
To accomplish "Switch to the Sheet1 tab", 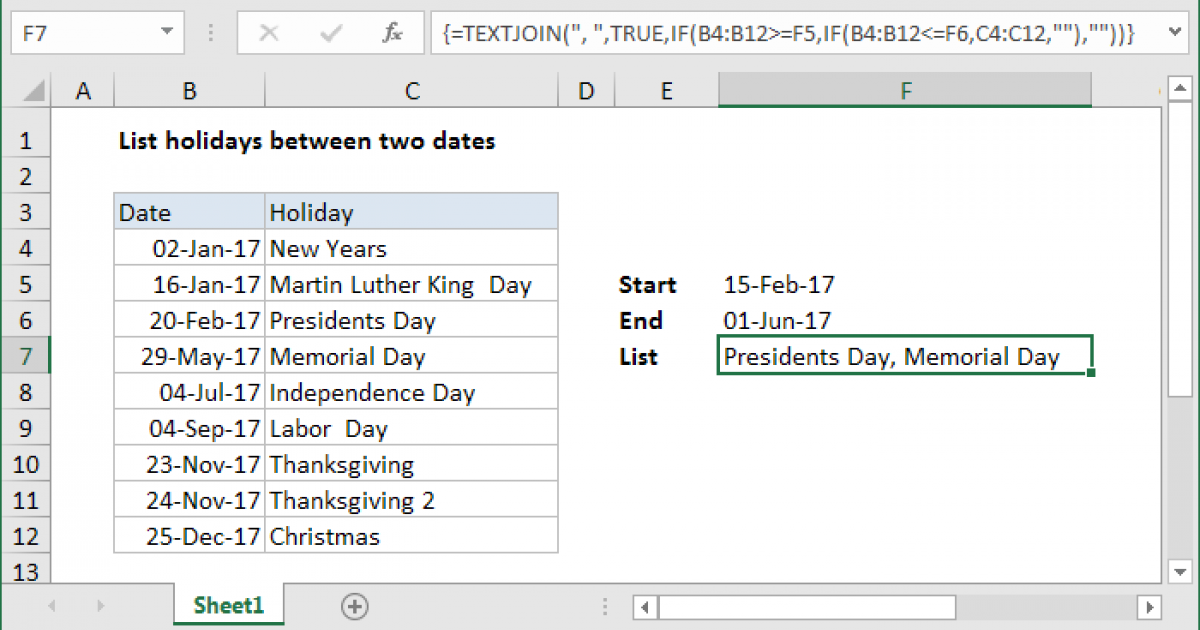I will tap(228, 606).
